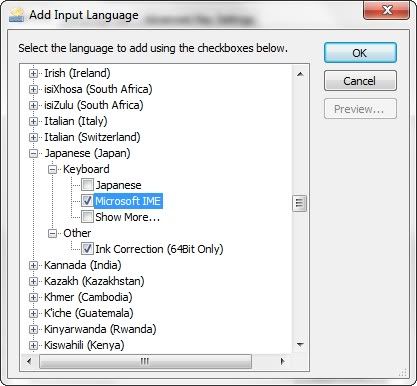Click the horizontal scroll right arrow
Screen dimensions: 417x386
[x=283, y=361]
